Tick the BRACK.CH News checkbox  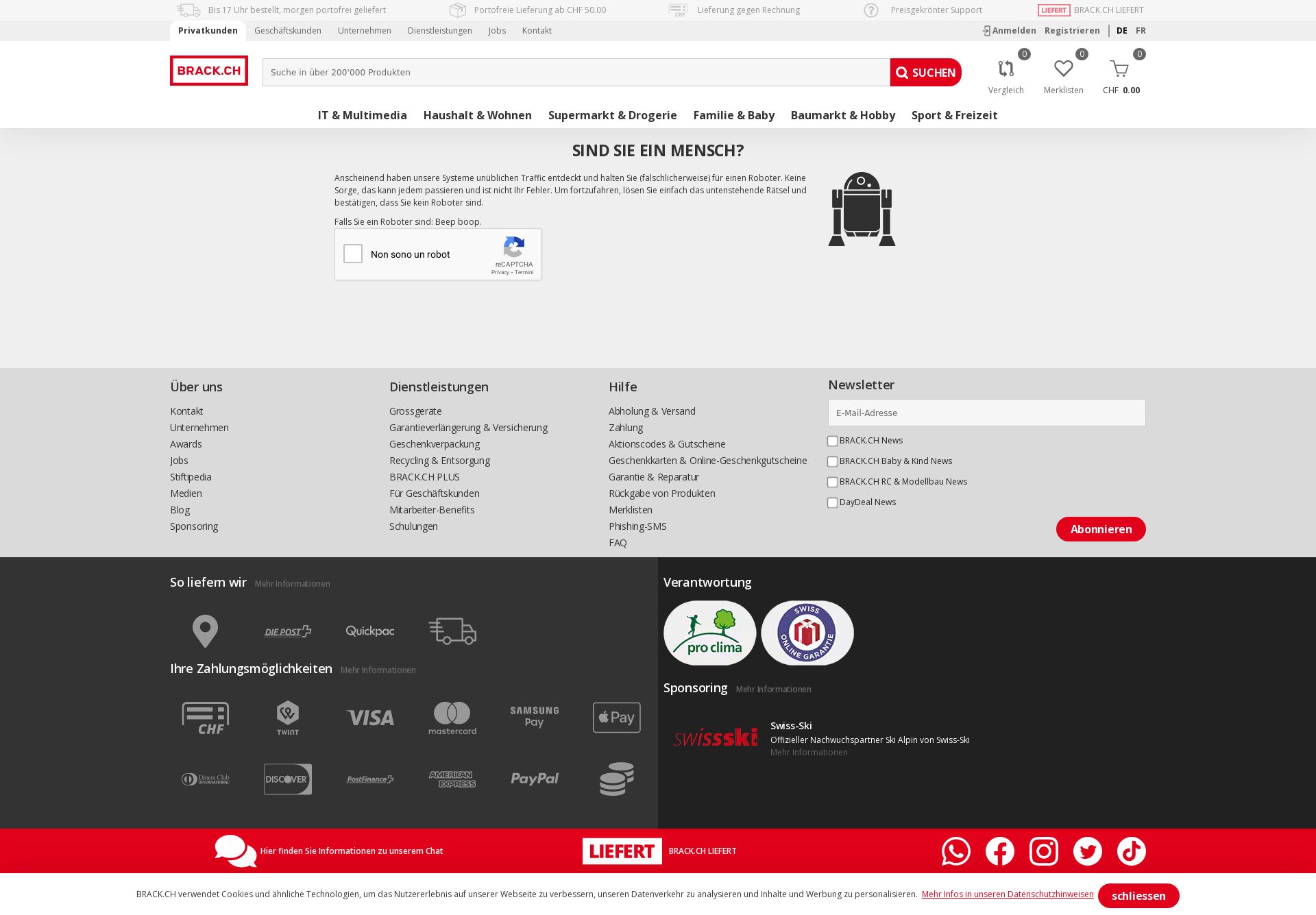(832, 441)
